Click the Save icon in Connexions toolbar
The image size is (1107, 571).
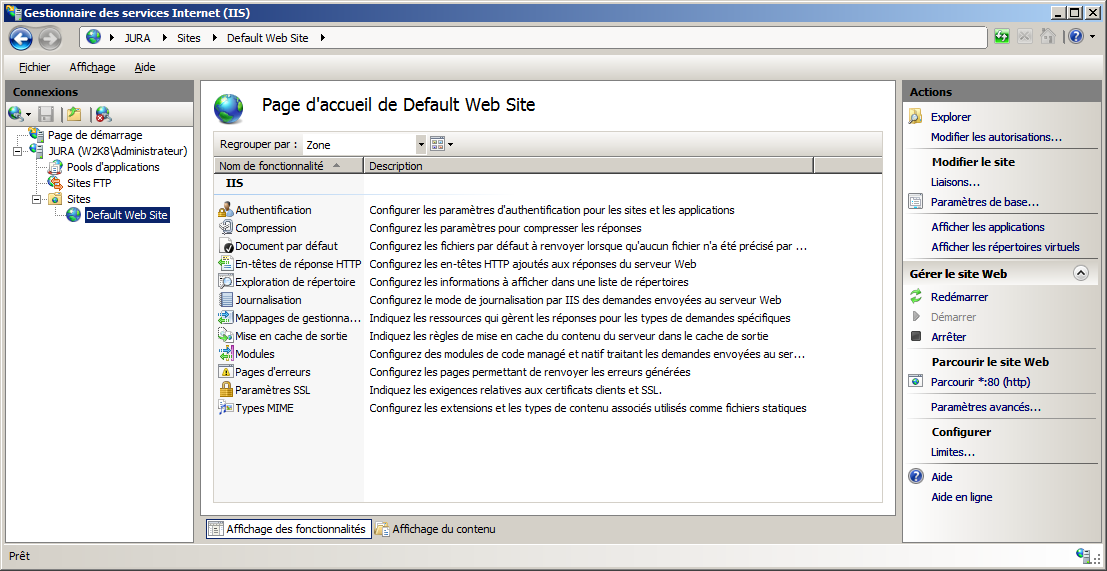point(46,114)
